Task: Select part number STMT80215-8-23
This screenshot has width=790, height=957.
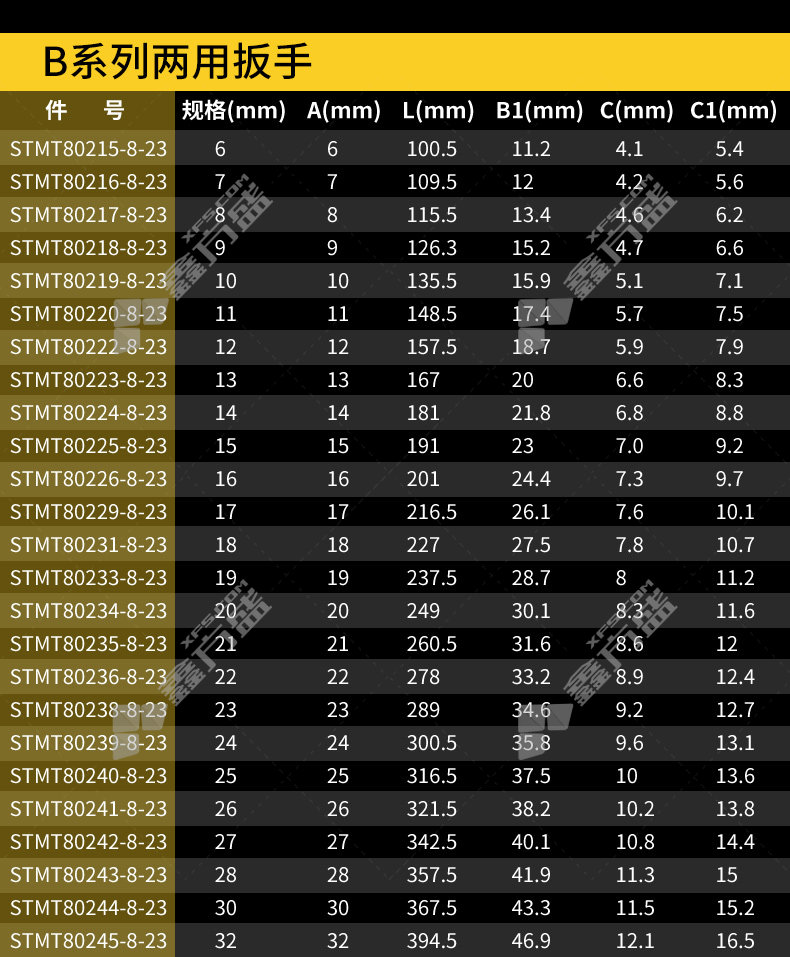Action: pyautogui.click(x=88, y=149)
